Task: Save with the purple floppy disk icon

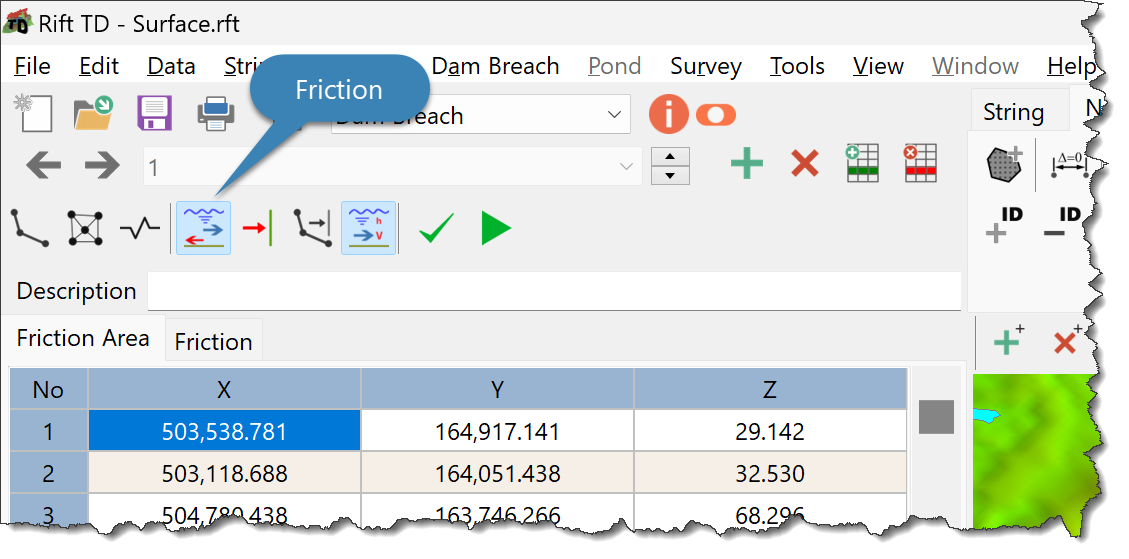Action: (x=155, y=114)
